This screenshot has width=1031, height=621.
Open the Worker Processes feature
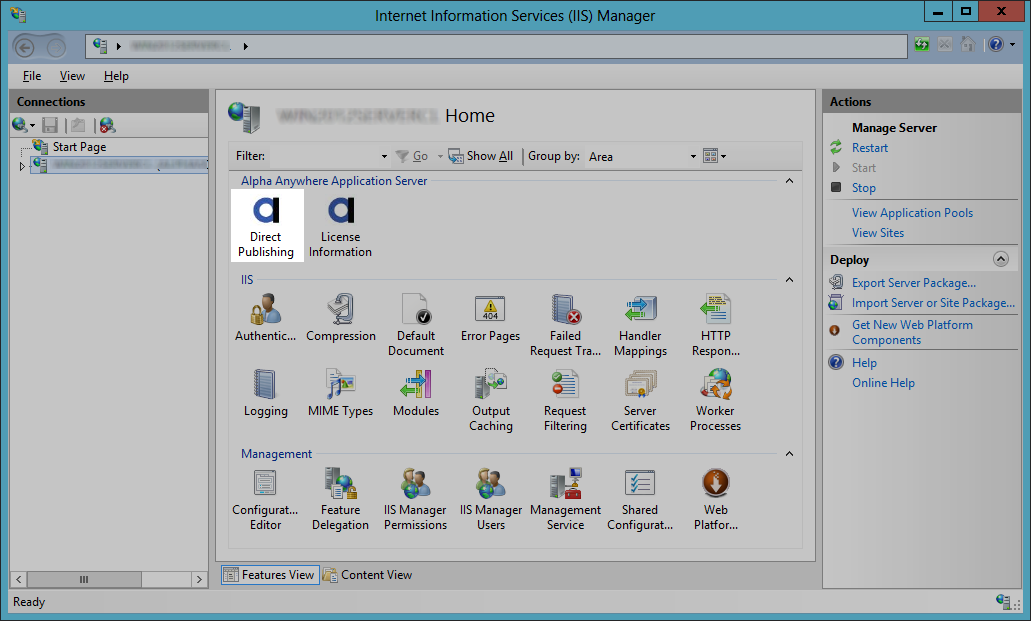[x=715, y=400]
